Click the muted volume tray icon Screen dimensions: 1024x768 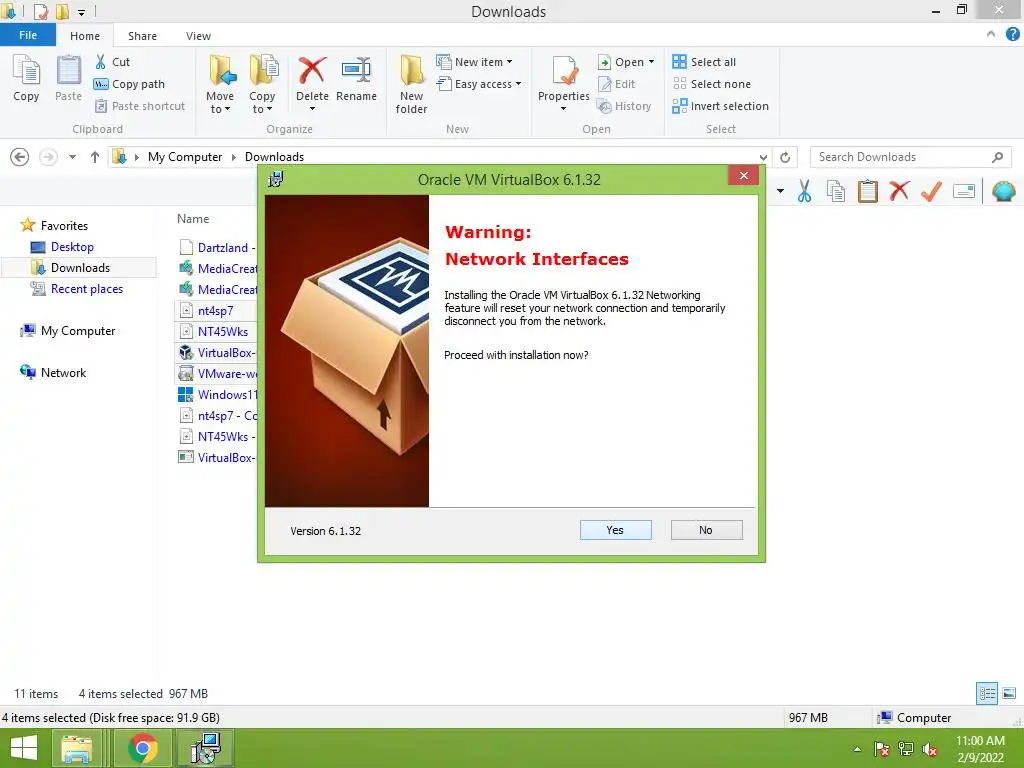tap(930, 749)
